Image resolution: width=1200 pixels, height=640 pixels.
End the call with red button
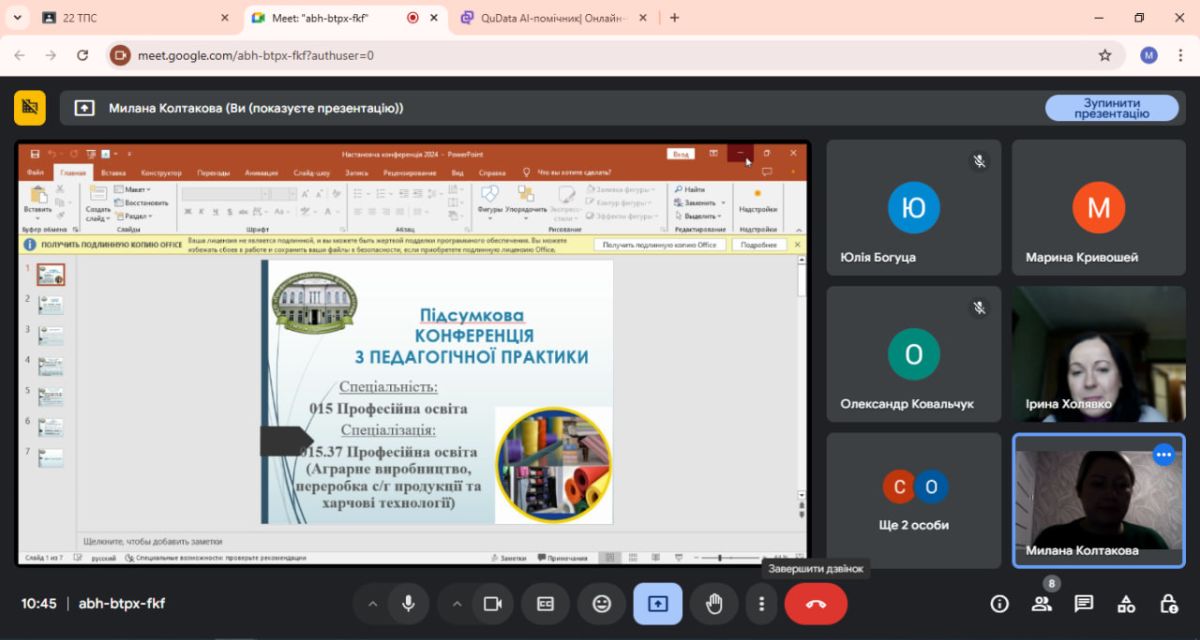click(816, 604)
